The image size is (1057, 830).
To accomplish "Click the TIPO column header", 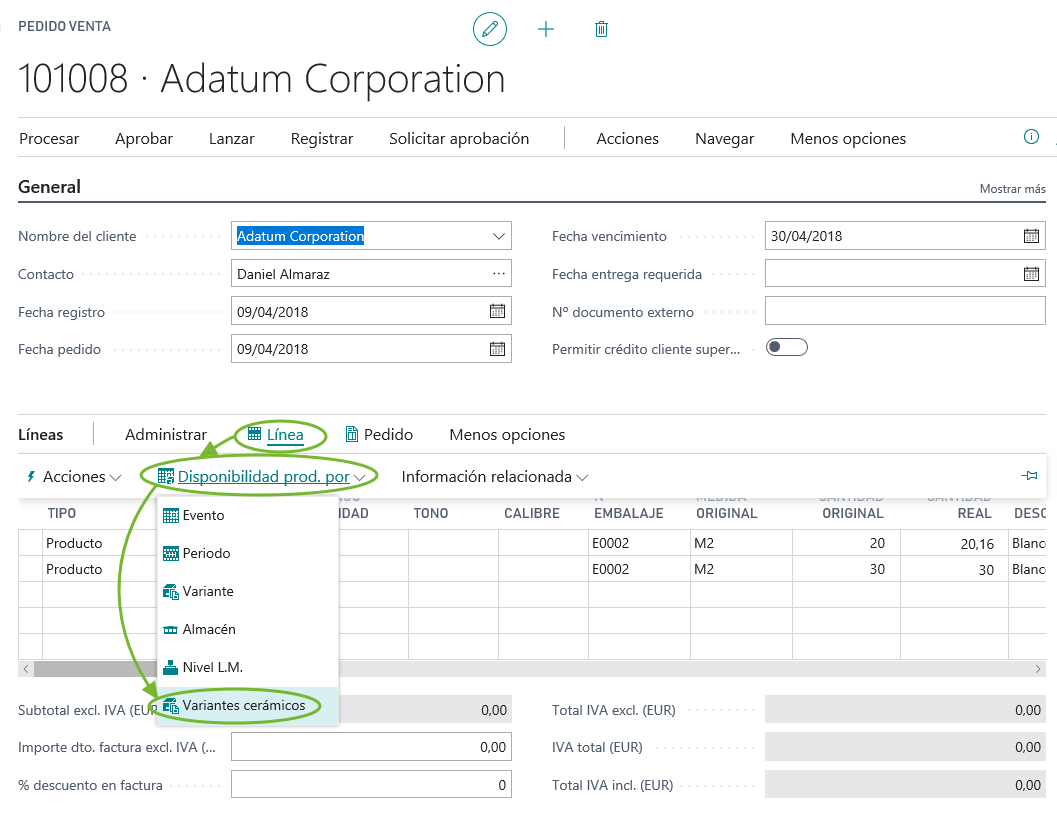I will 61,514.
